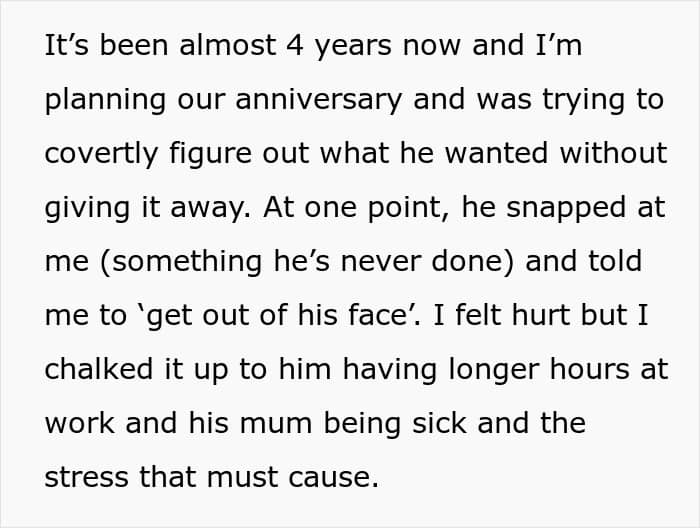
Task: Click the word 'stress' on the last line
Action: (x=86, y=477)
